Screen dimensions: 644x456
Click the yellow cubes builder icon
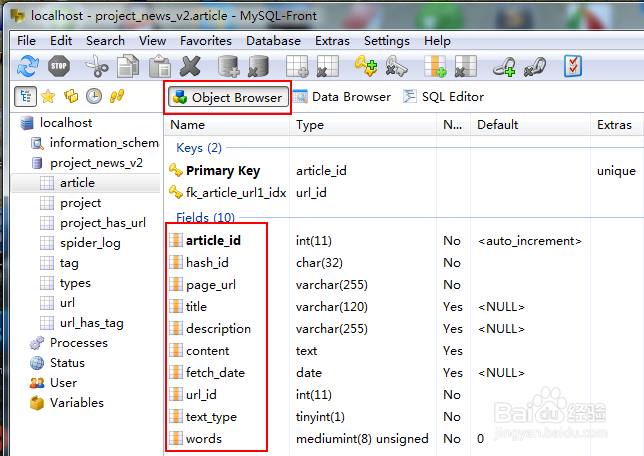coord(71,96)
